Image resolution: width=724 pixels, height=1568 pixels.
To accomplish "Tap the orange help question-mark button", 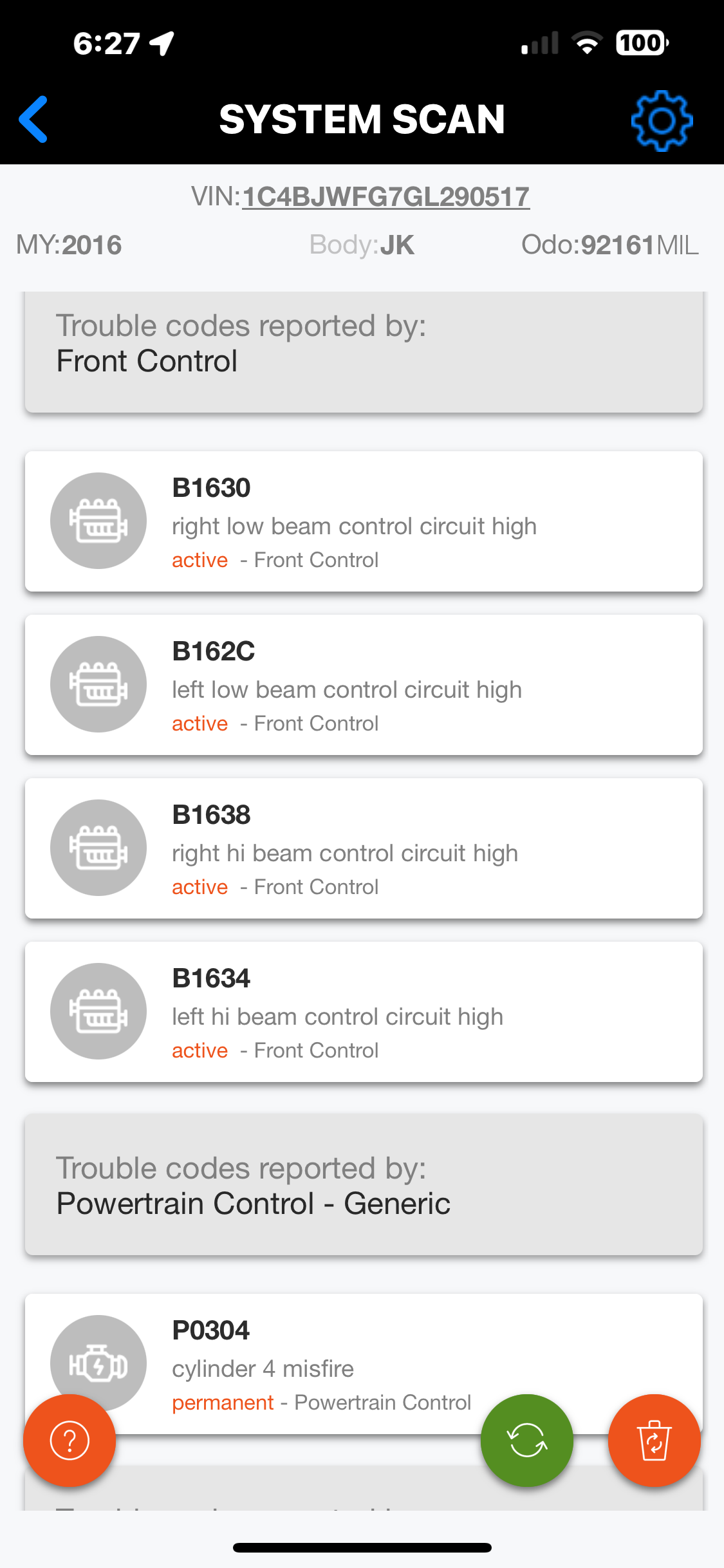I will click(70, 1441).
